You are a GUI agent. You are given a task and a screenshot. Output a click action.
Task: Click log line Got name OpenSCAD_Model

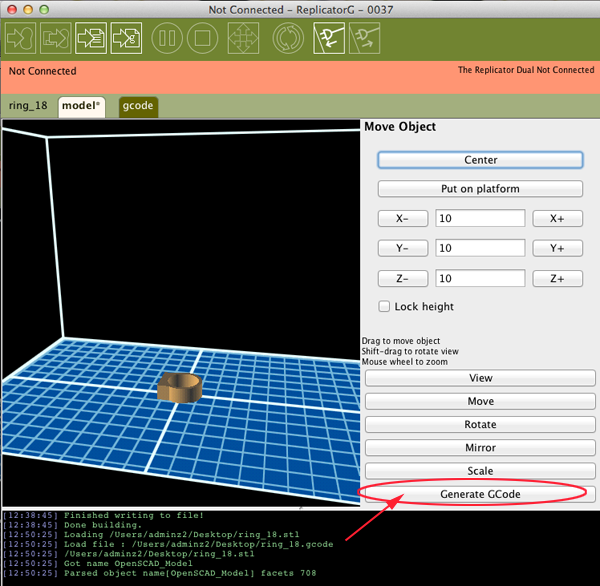[128, 563]
